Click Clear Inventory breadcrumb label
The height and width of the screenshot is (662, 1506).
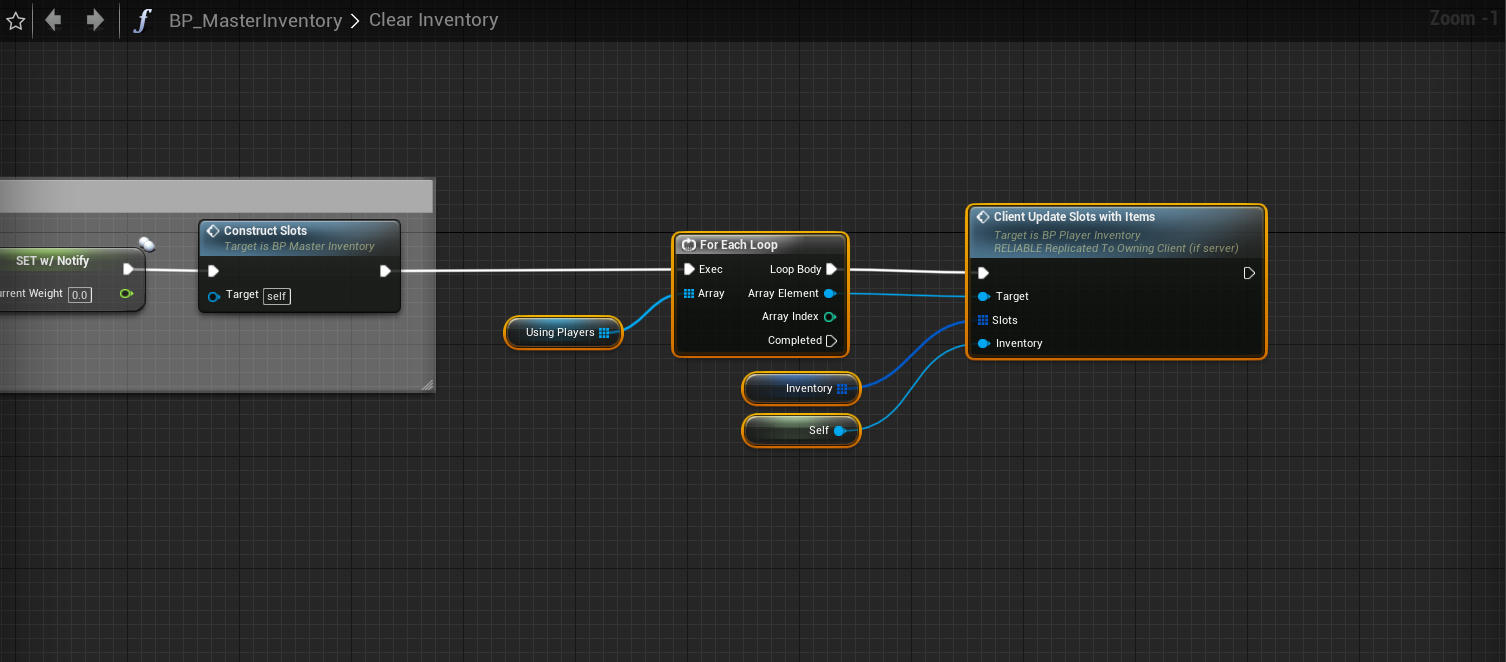[x=433, y=20]
